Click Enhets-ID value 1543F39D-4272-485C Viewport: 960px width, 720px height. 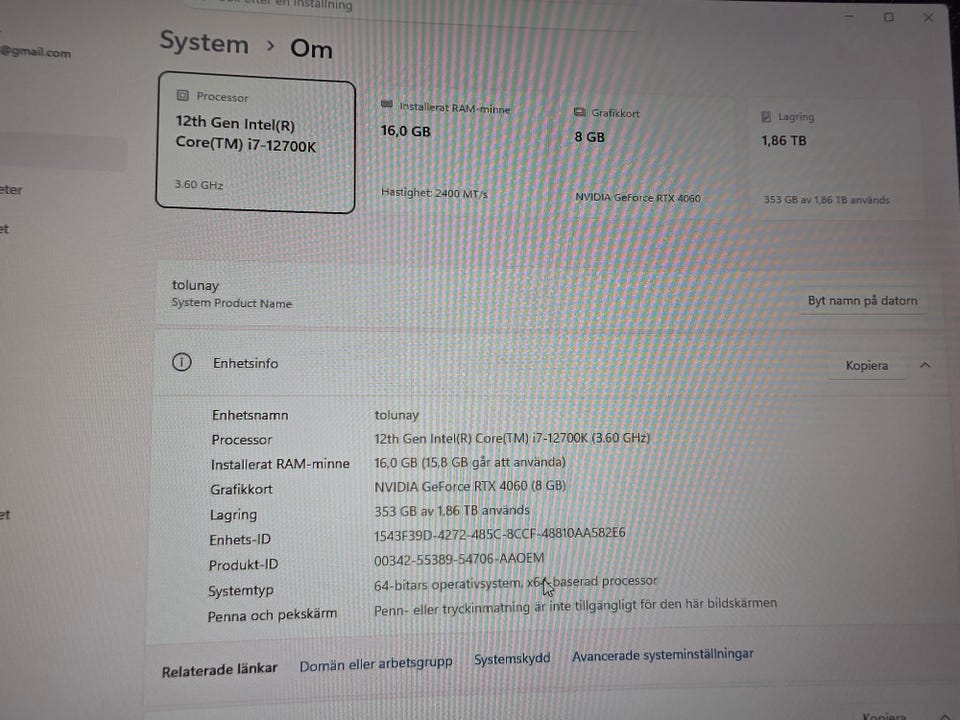(x=500, y=534)
